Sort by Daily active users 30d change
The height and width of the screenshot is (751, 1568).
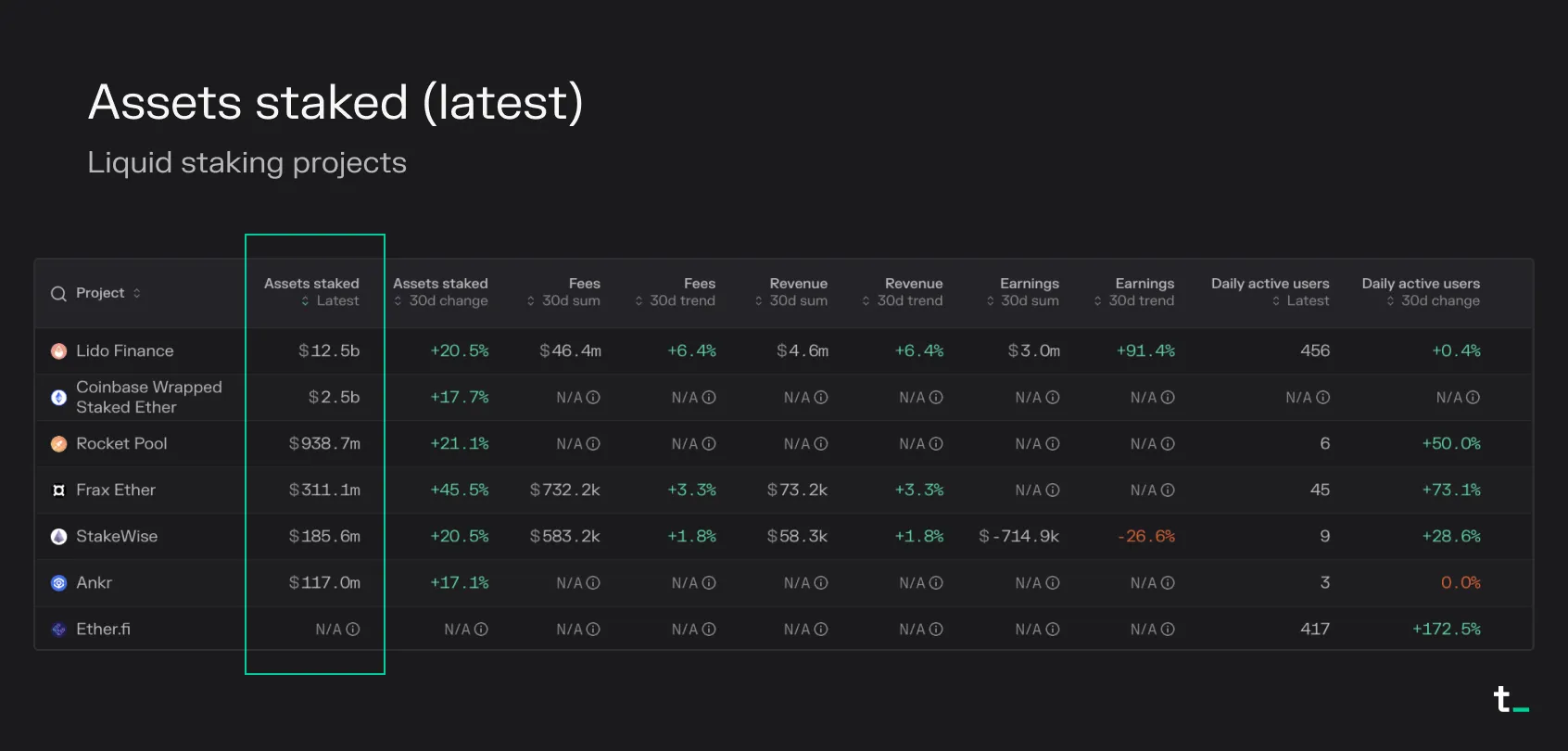[x=1390, y=301]
